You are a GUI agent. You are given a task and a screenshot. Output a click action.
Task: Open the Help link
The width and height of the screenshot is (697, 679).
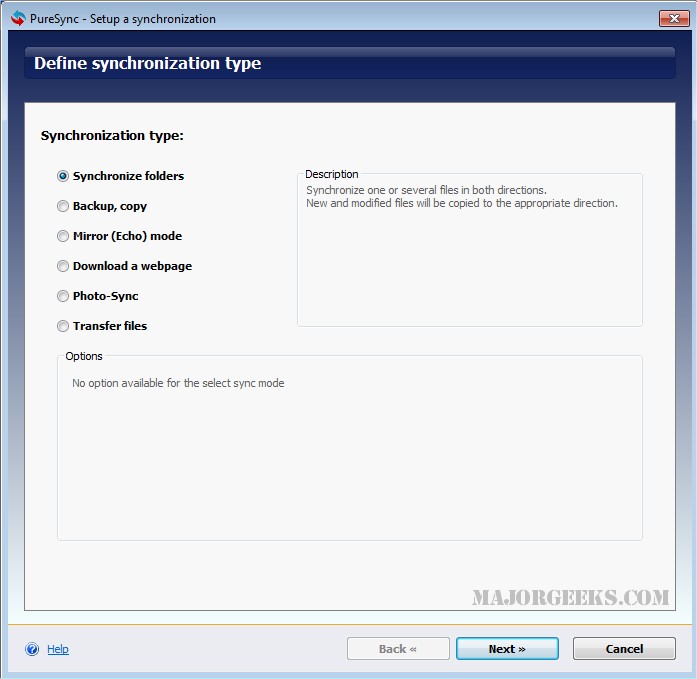click(58, 649)
